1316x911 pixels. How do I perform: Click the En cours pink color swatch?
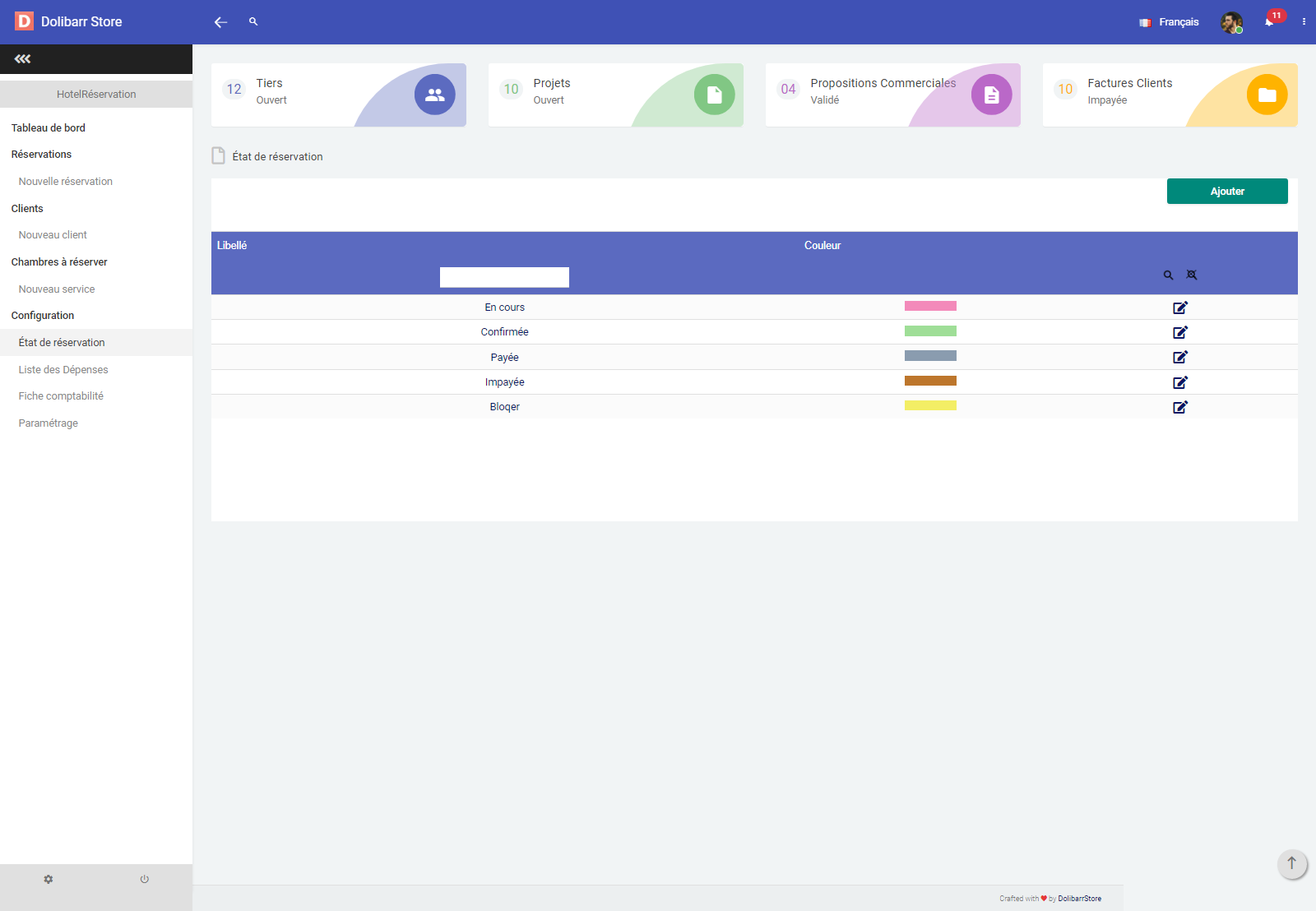point(930,306)
